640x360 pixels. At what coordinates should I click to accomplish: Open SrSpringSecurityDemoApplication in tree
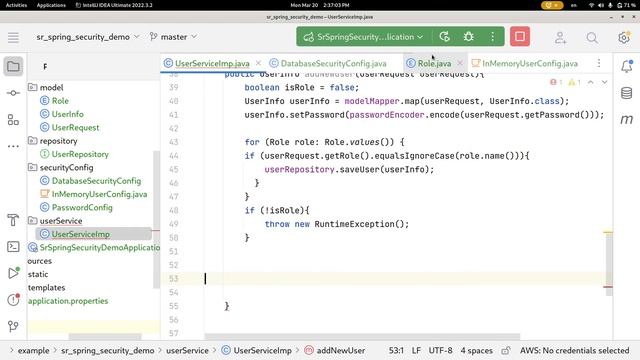100,247
